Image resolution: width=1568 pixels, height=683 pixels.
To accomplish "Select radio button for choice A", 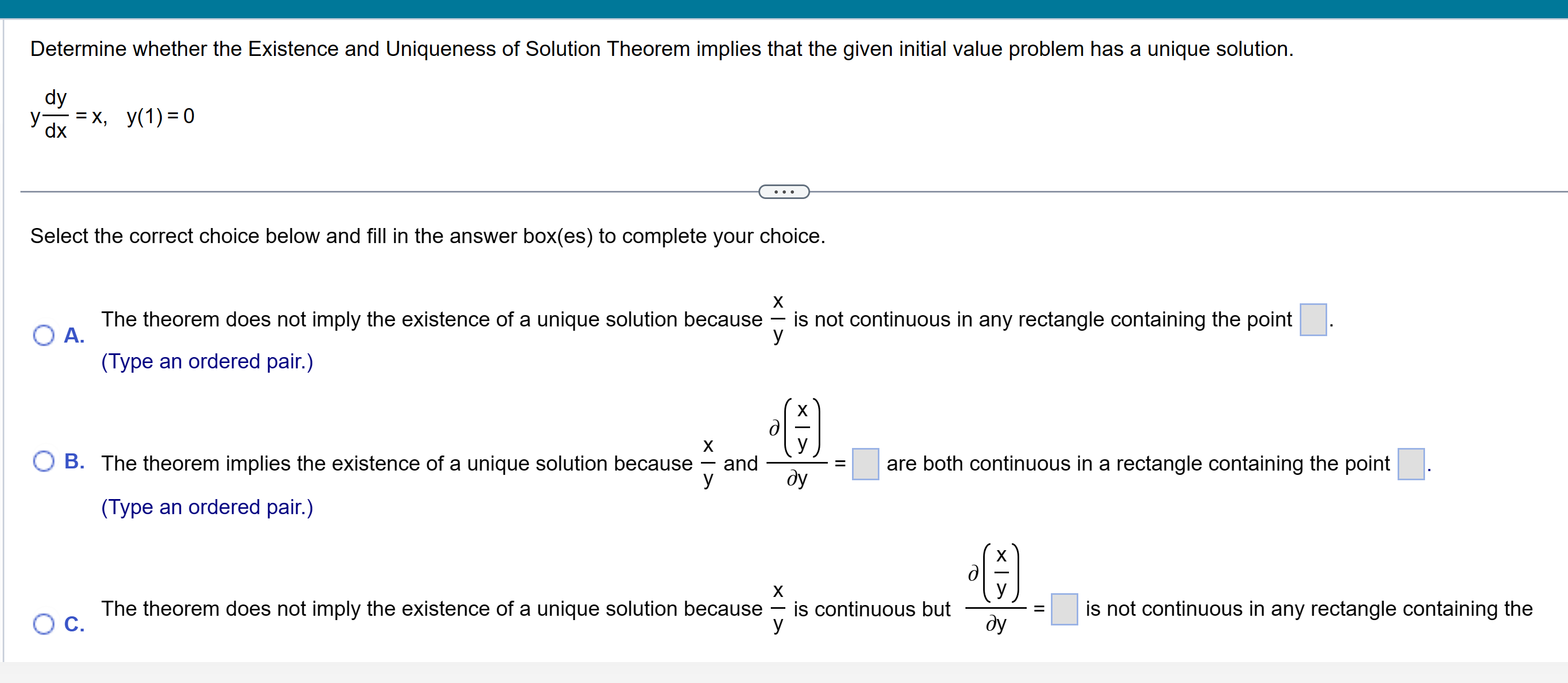I will point(44,334).
